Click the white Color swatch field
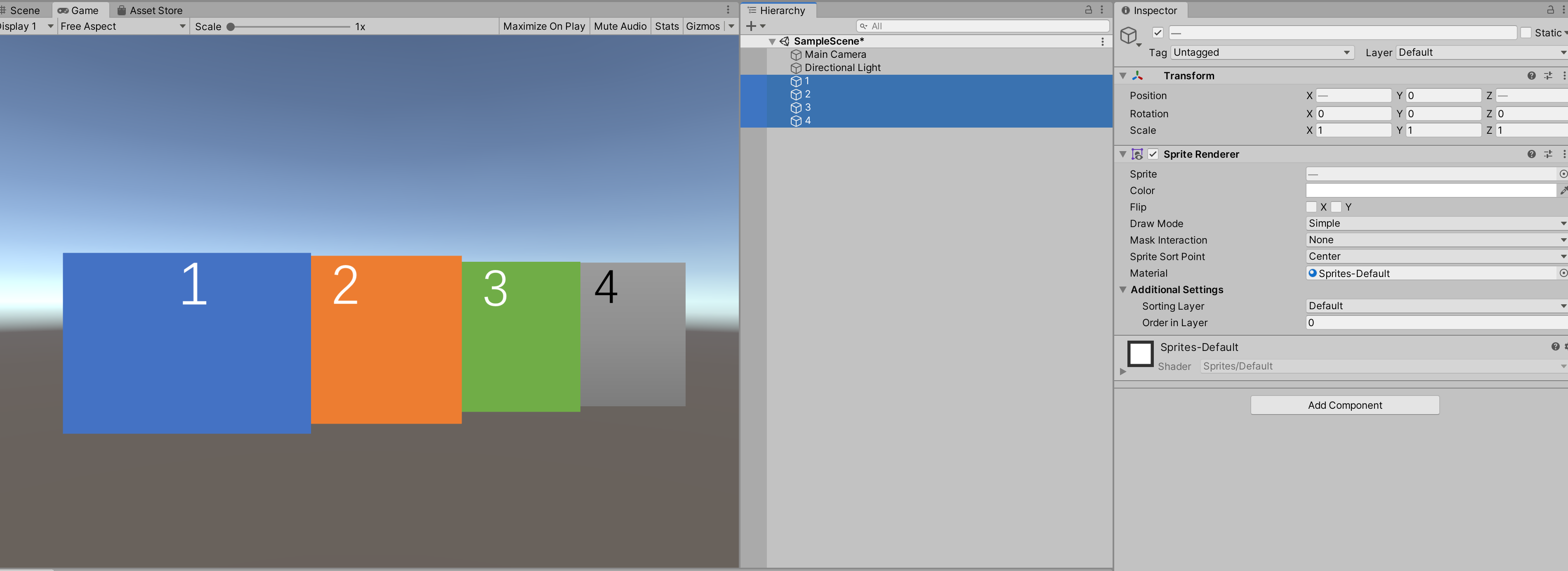 (1431, 191)
